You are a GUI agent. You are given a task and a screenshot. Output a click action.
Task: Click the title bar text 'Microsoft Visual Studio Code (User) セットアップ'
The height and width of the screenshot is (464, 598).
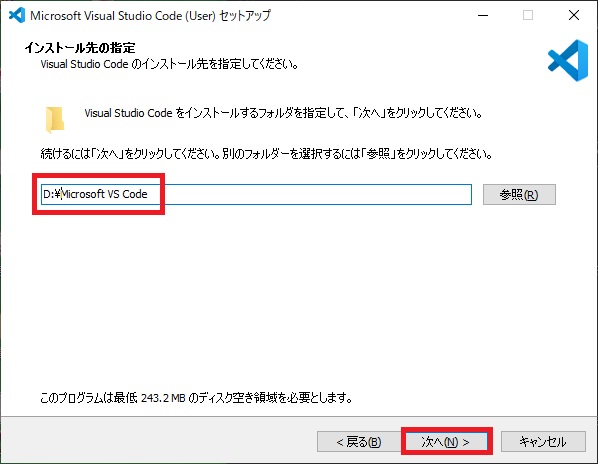[150, 16]
